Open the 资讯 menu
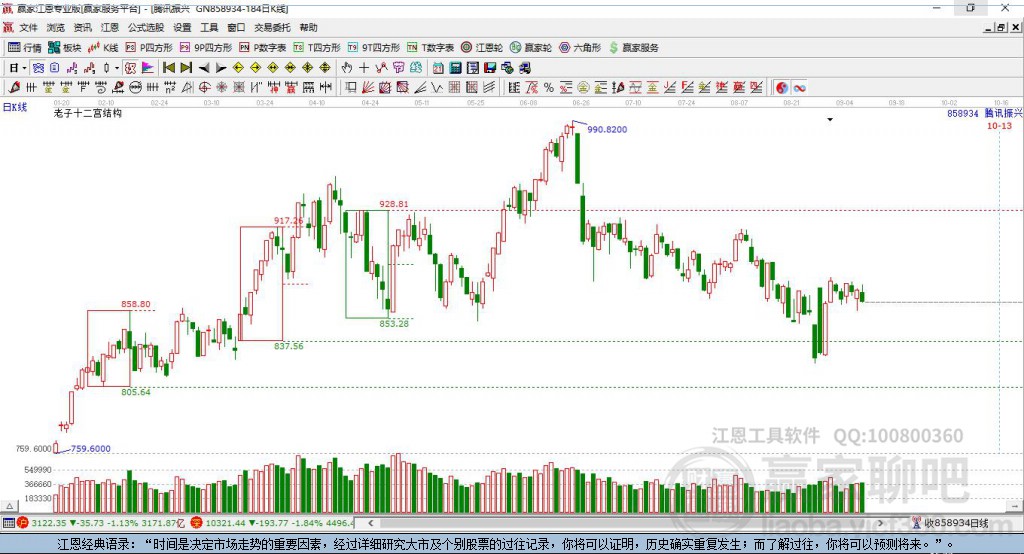 coord(83,27)
